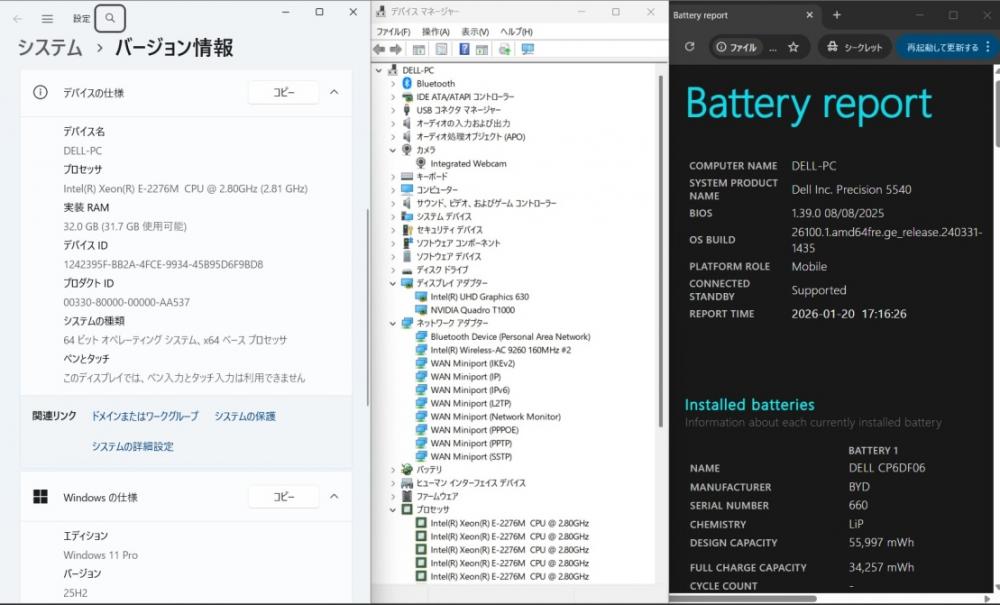
Task: Collapse the デバイスの仕様 section chevron
Action: (334, 92)
